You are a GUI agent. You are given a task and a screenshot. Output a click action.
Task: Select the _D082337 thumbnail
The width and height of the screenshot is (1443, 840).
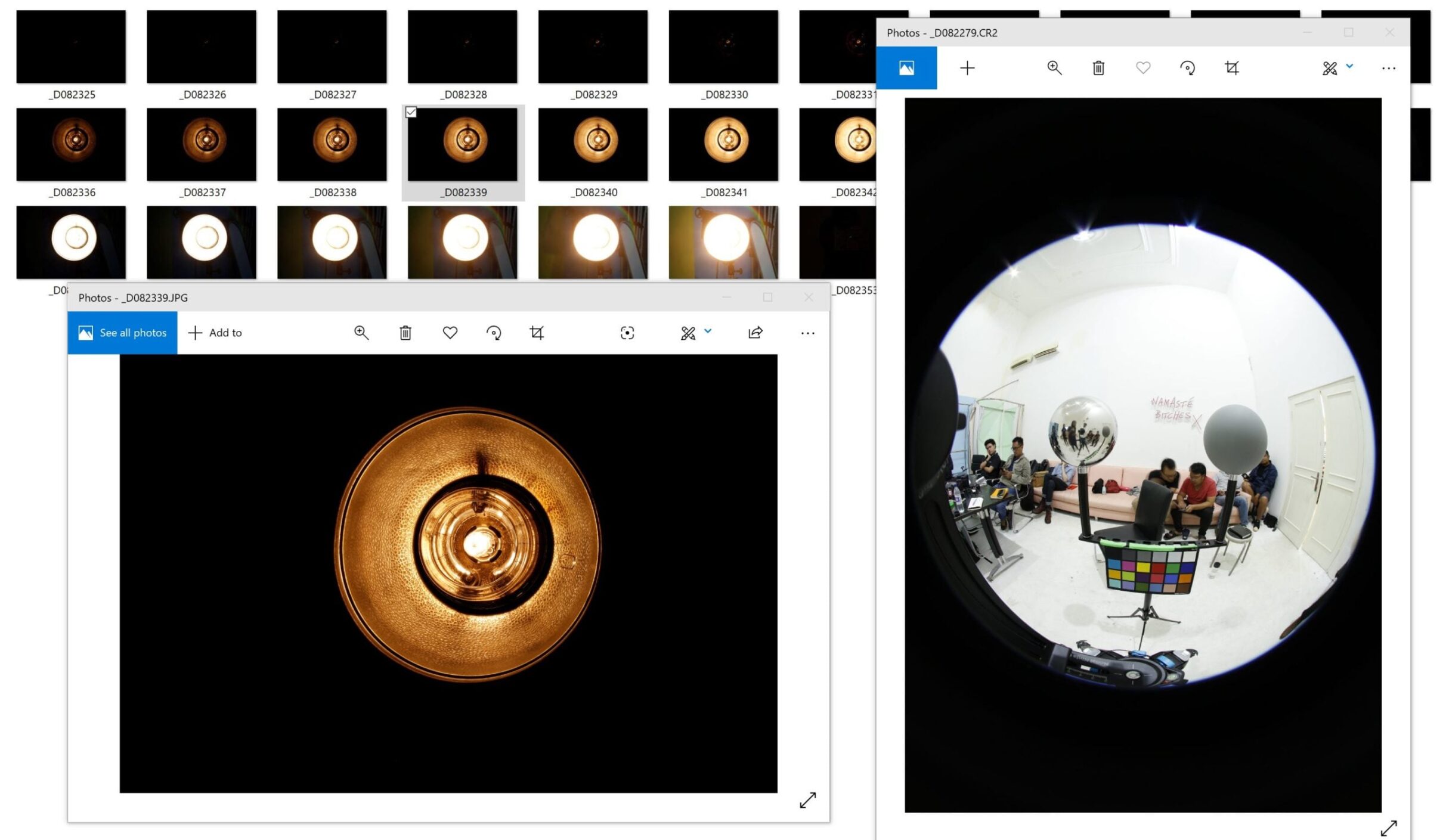tap(202, 144)
